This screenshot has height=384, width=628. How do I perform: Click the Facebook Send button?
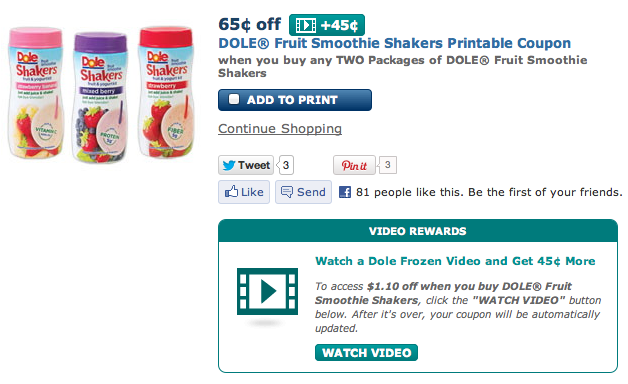(303, 192)
